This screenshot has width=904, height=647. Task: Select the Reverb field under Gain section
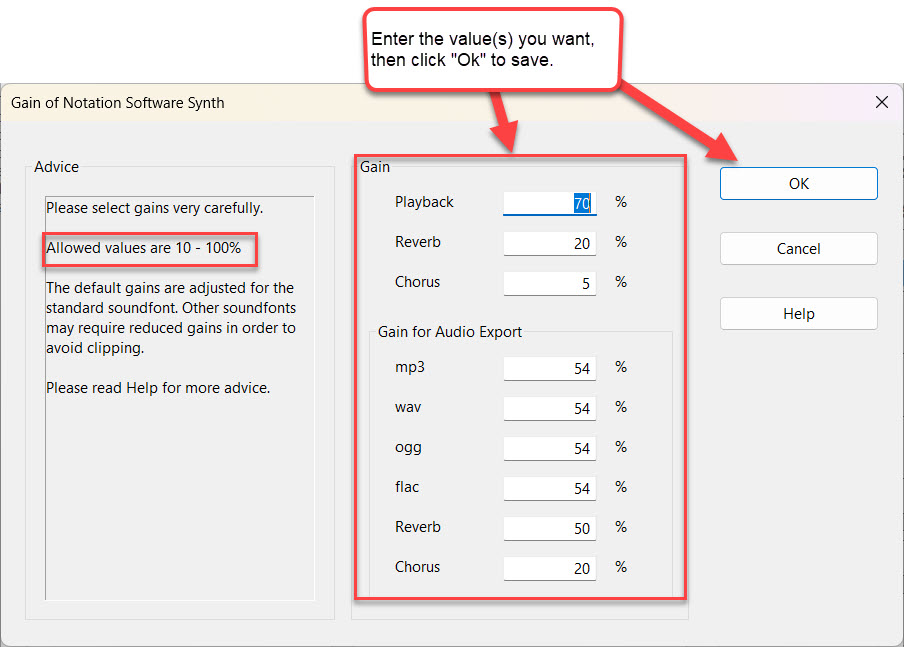549,243
